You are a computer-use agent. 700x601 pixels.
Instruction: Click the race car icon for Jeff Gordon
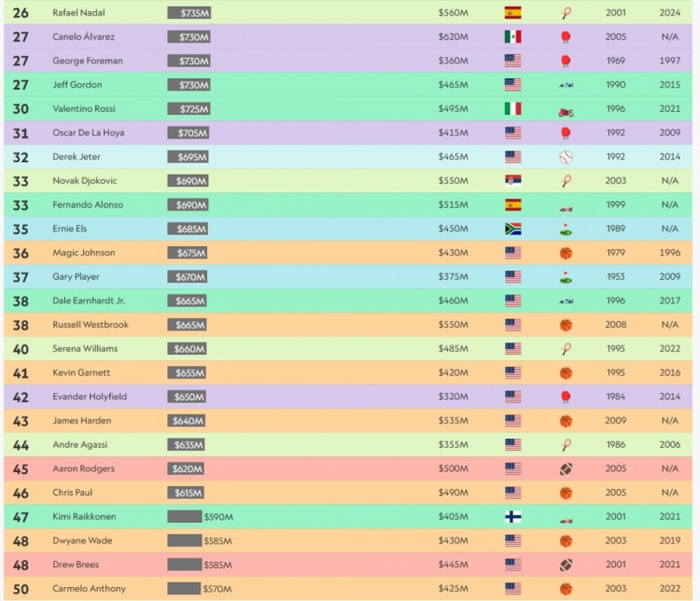566,85
